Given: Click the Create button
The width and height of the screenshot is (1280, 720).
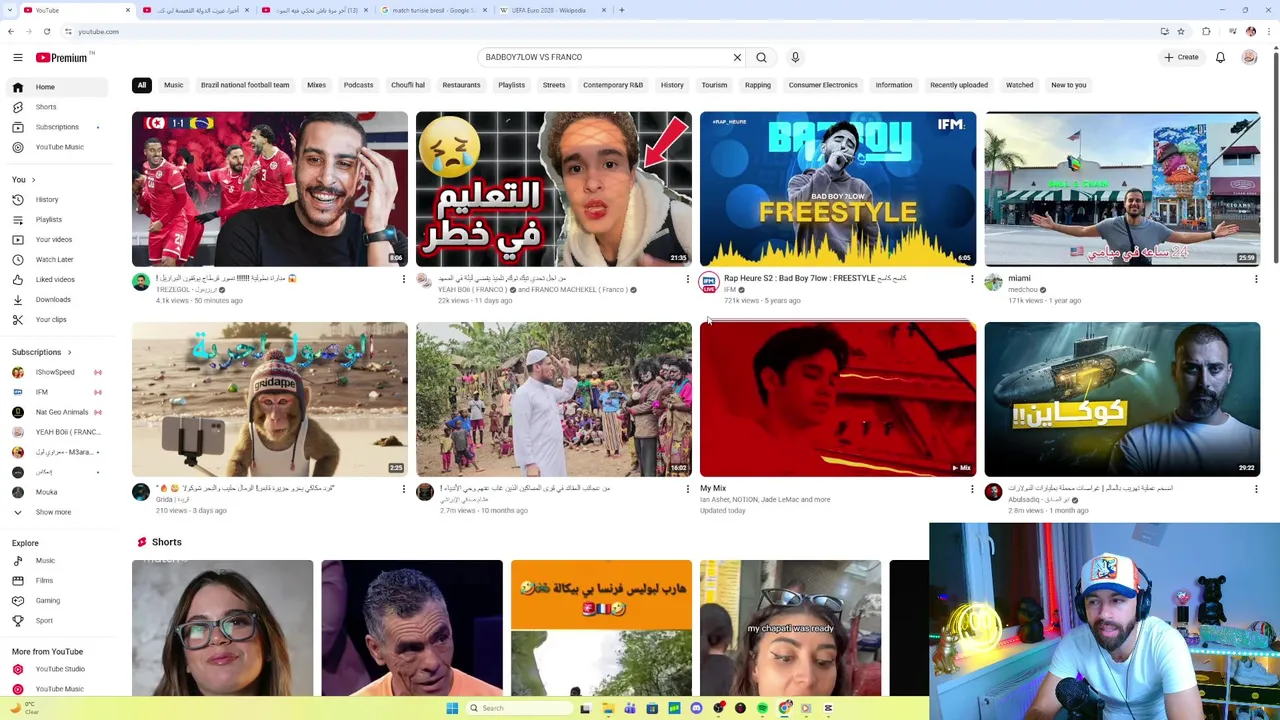Looking at the screenshot, I should [x=1181, y=57].
